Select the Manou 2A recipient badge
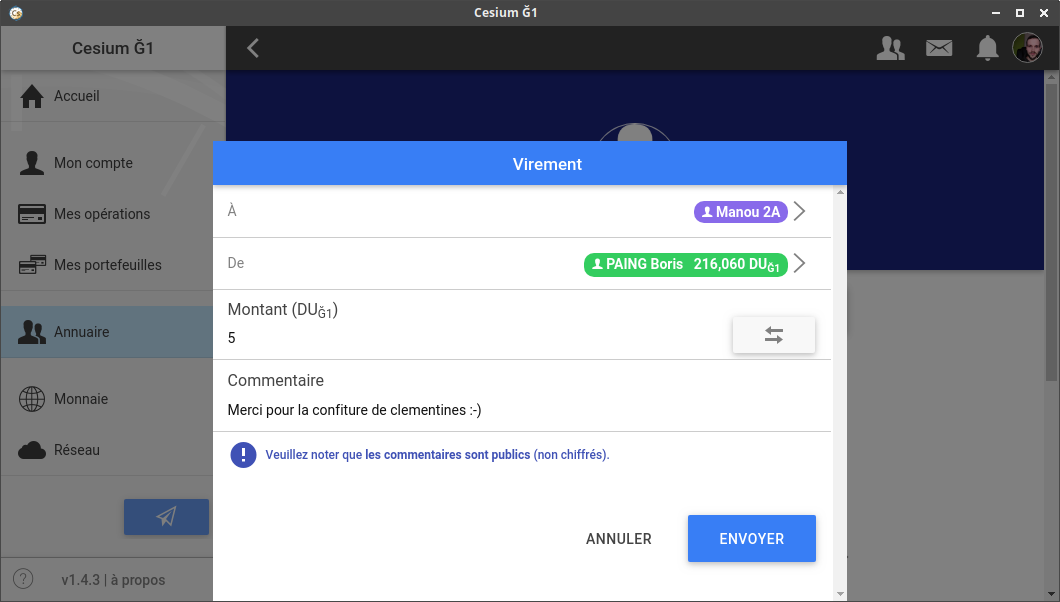The width and height of the screenshot is (1060, 602). coord(740,211)
